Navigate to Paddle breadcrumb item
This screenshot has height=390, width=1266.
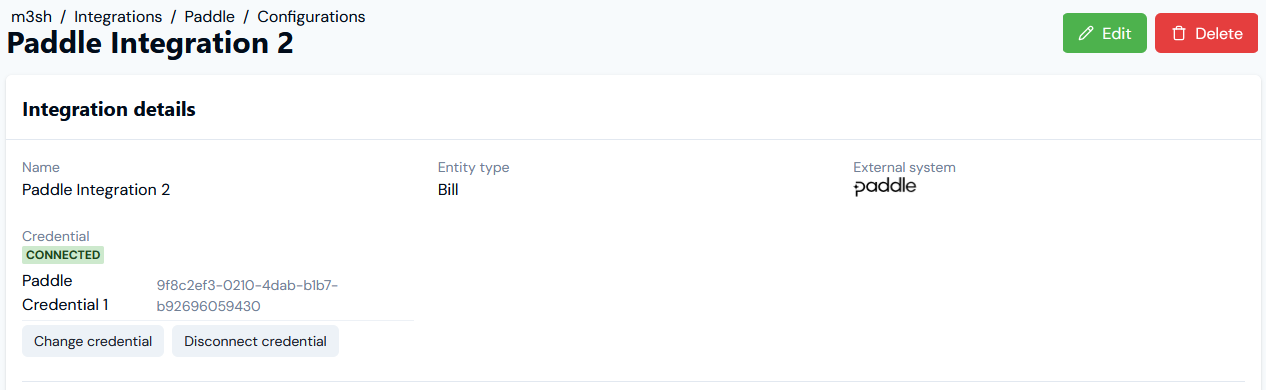click(x=210, y=17)
